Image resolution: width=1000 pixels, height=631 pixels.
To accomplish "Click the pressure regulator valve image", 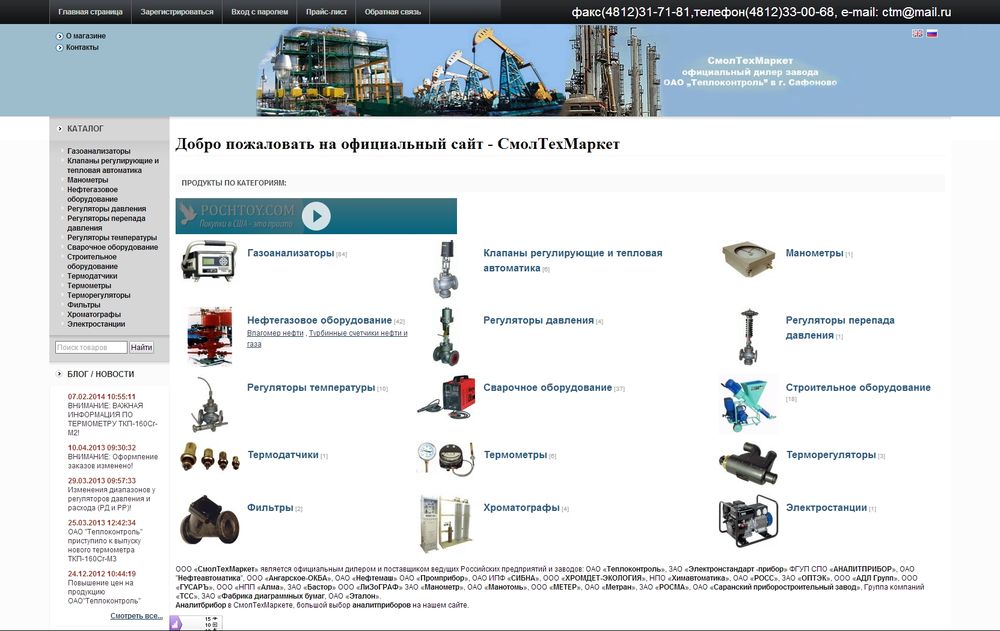I will coord(446,336).
